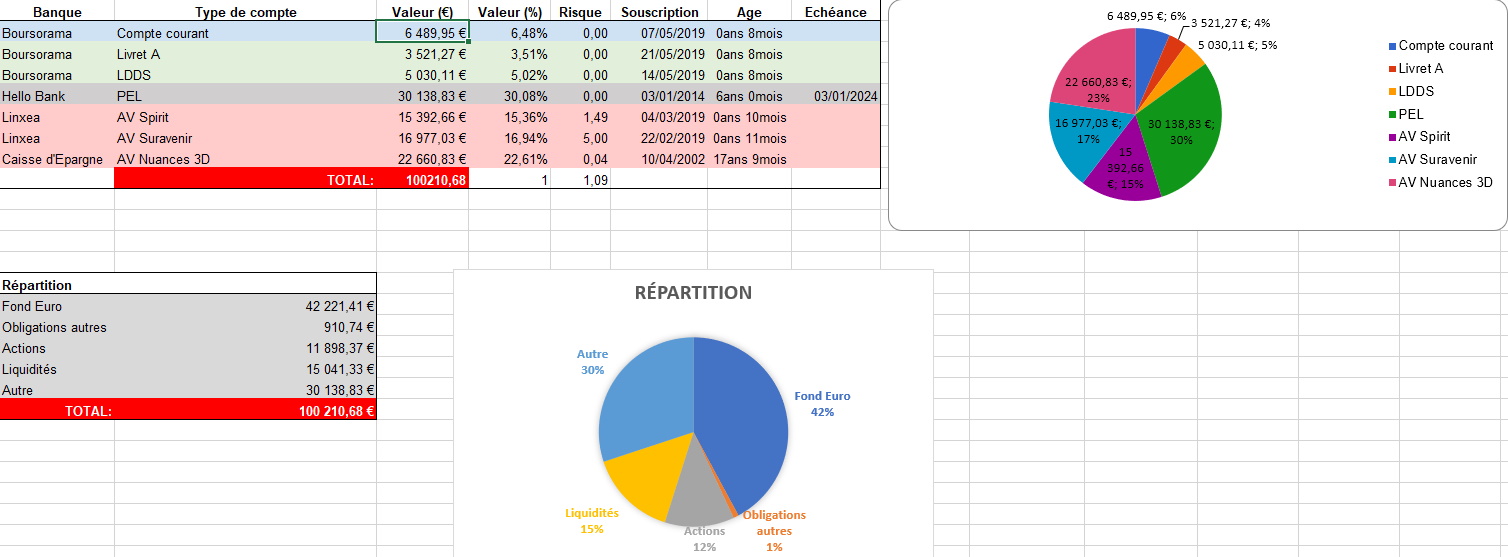1508x557 pixels.
Task: Click the Risque column header
Action: click(x=580, y=12)
